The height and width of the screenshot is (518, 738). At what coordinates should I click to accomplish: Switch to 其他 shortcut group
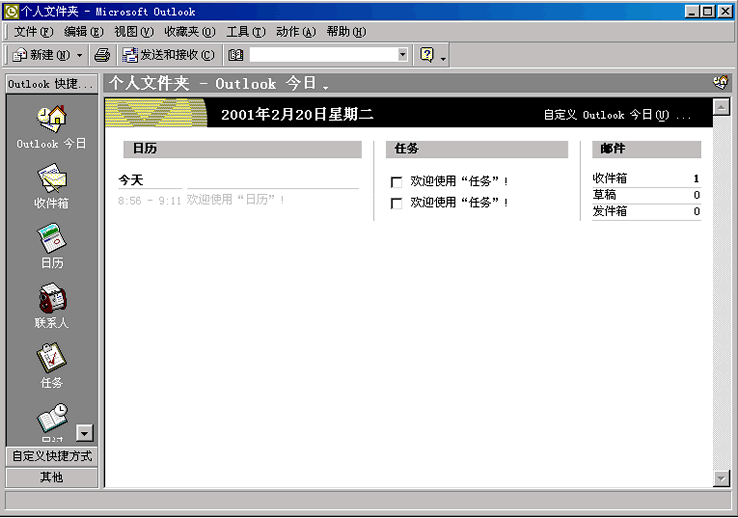52,477
